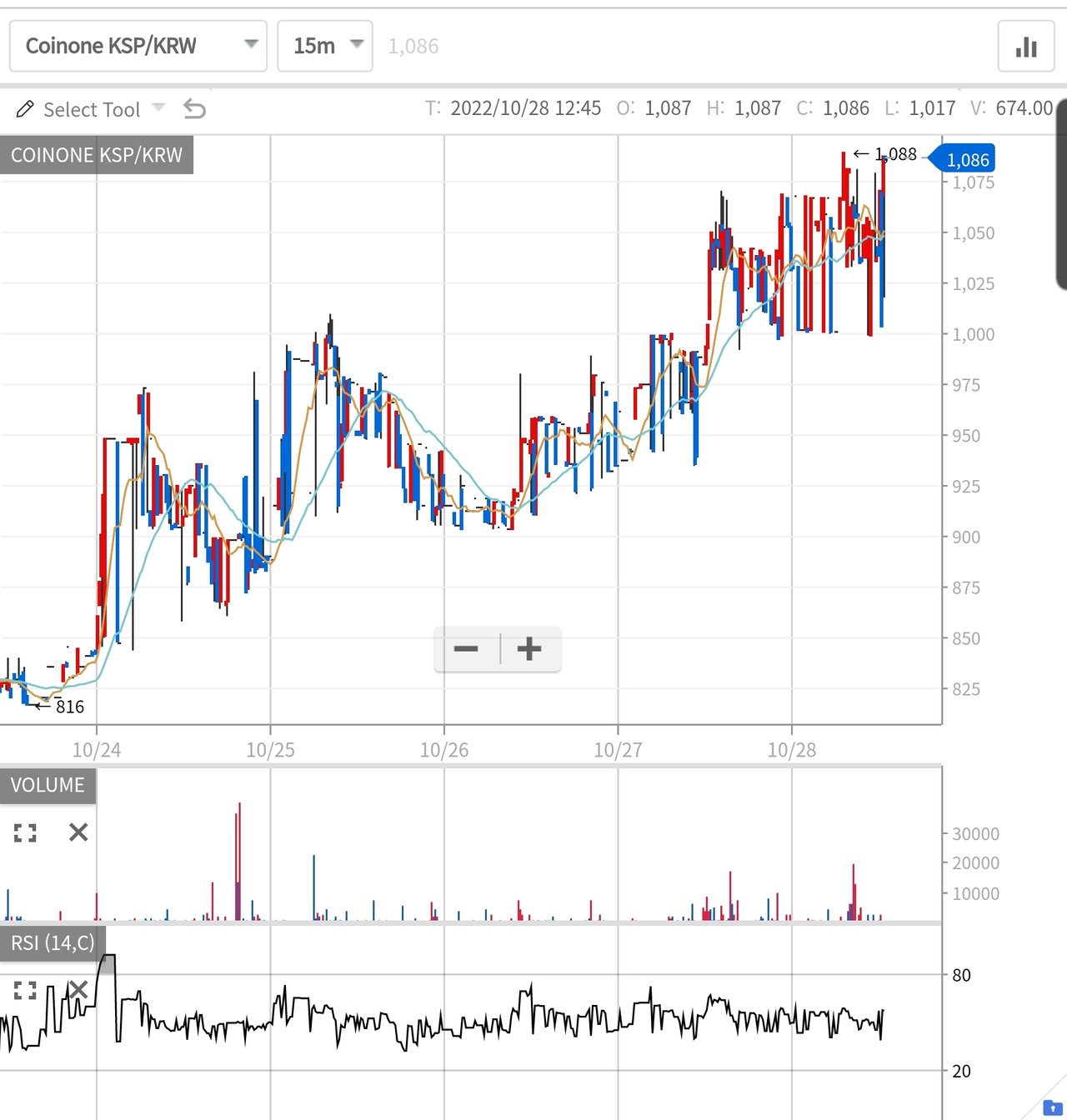
Task: Click the 1,000 price axis label
Action: click(974, 335)
